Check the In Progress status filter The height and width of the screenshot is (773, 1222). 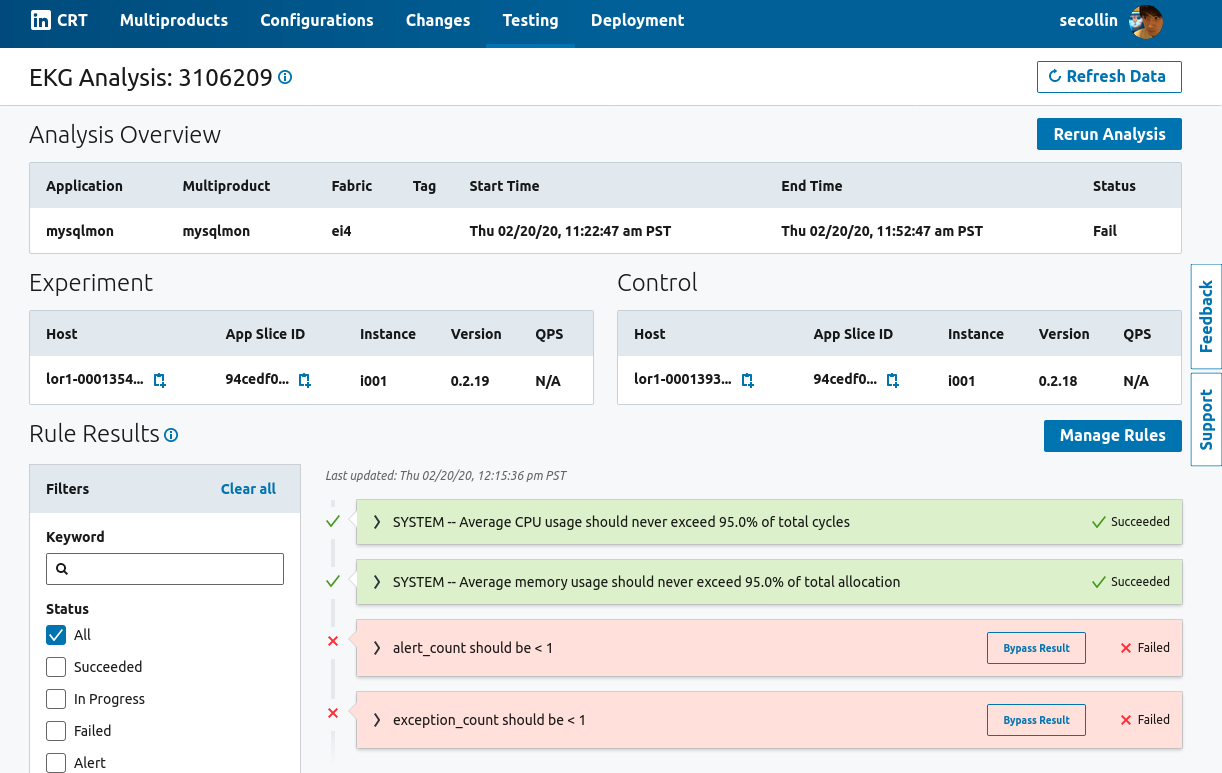click(56, 699)
